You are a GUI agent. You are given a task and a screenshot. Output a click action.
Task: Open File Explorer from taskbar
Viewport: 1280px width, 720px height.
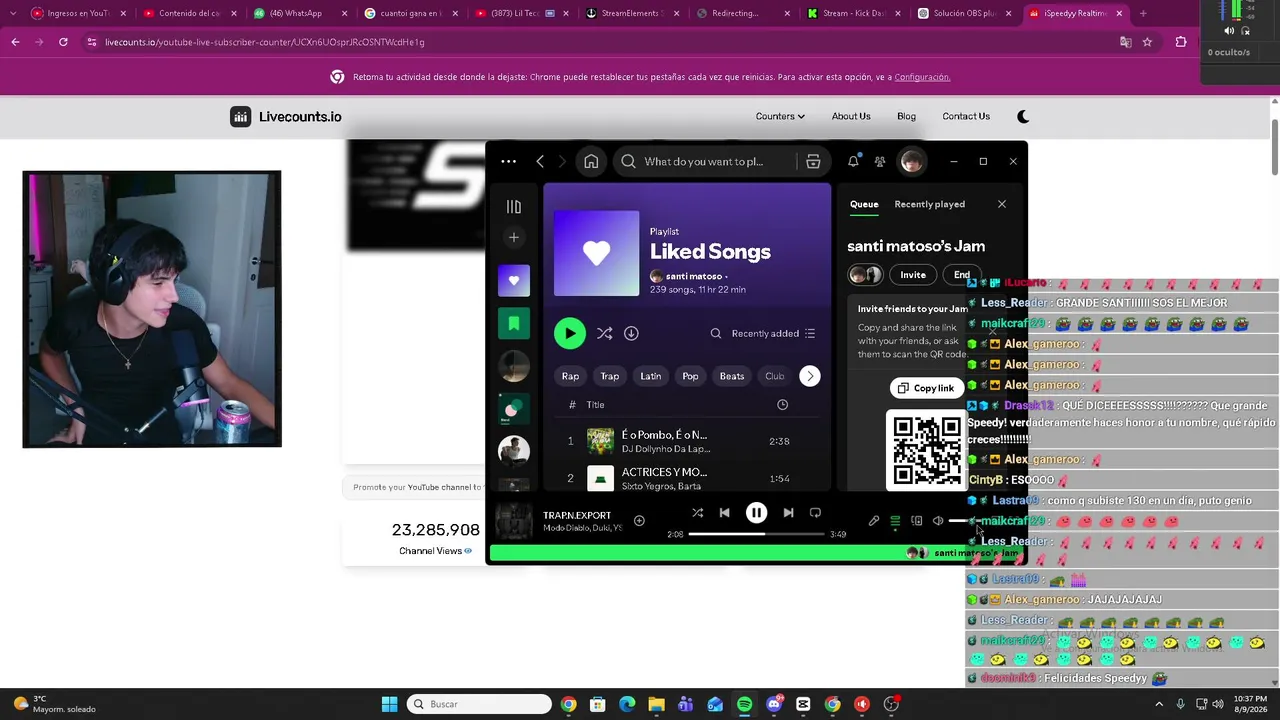(656, 704)
